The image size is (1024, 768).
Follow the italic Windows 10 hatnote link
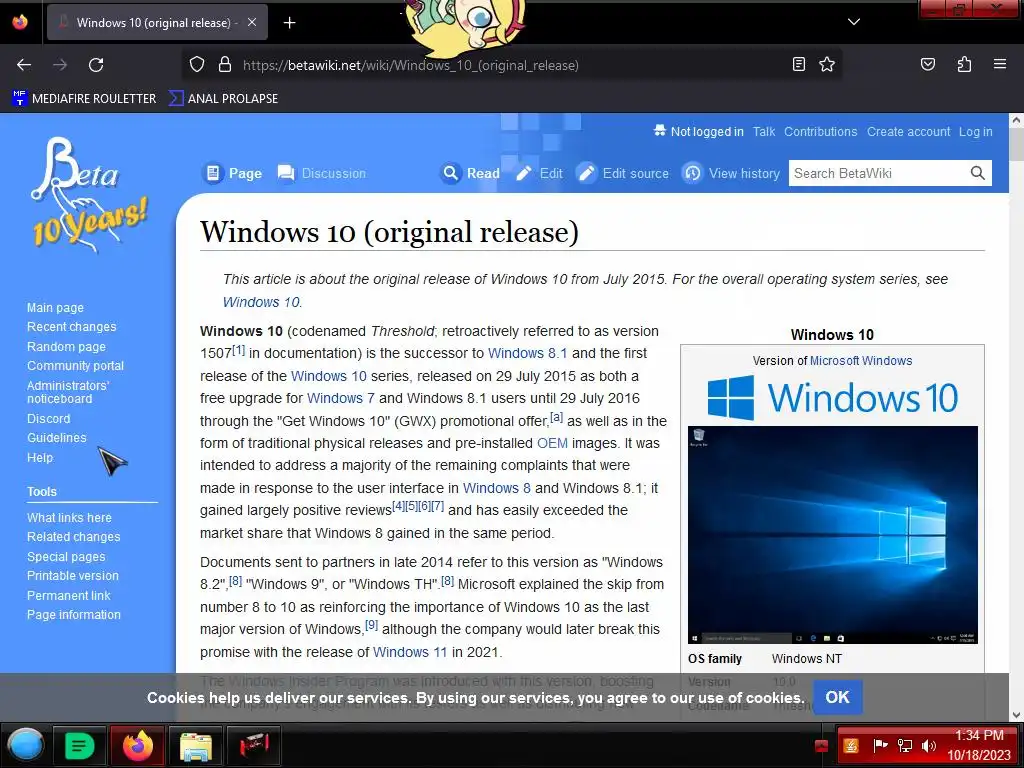tap(261, 302)
